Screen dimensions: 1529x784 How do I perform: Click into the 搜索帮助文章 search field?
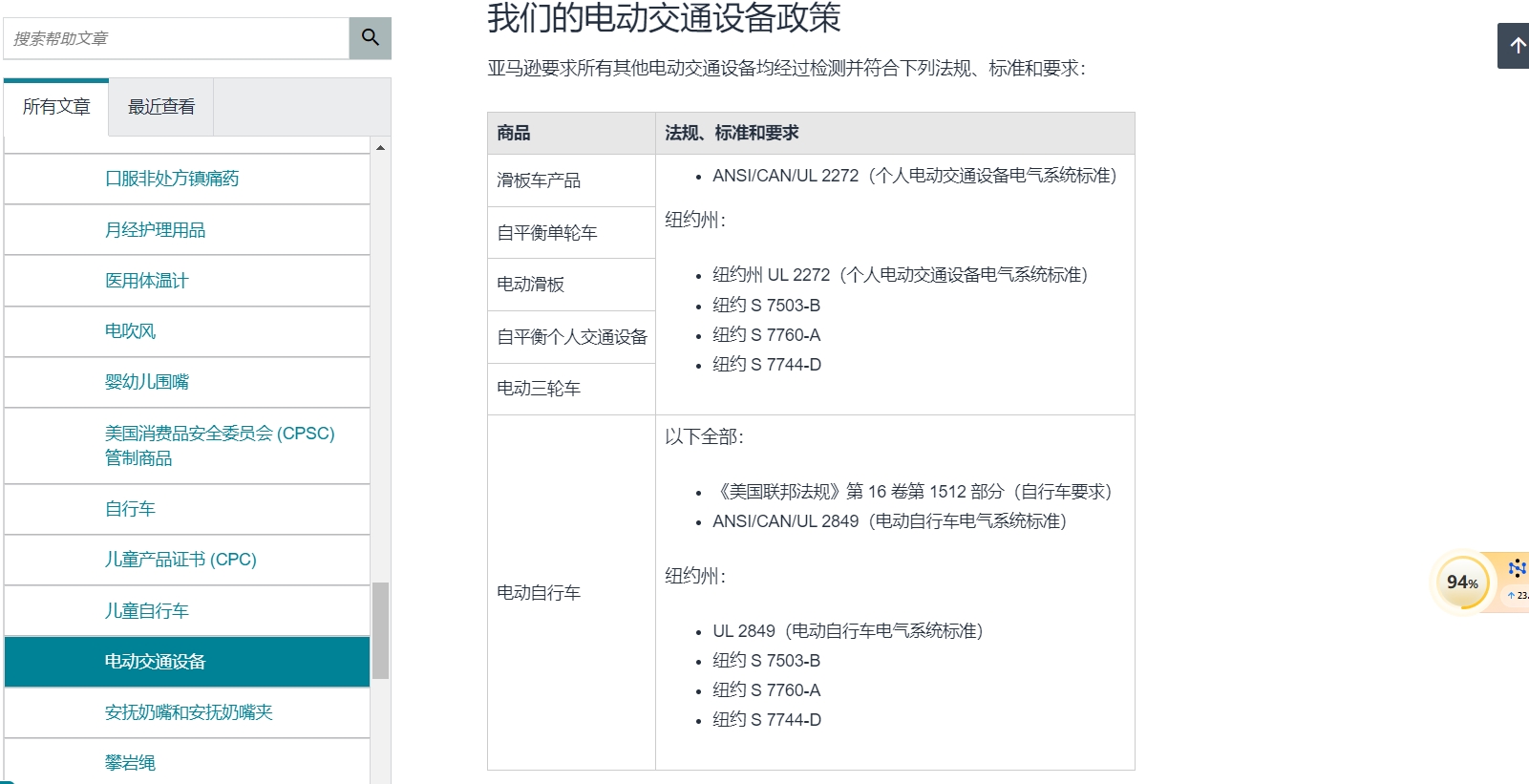pos(177,38)
